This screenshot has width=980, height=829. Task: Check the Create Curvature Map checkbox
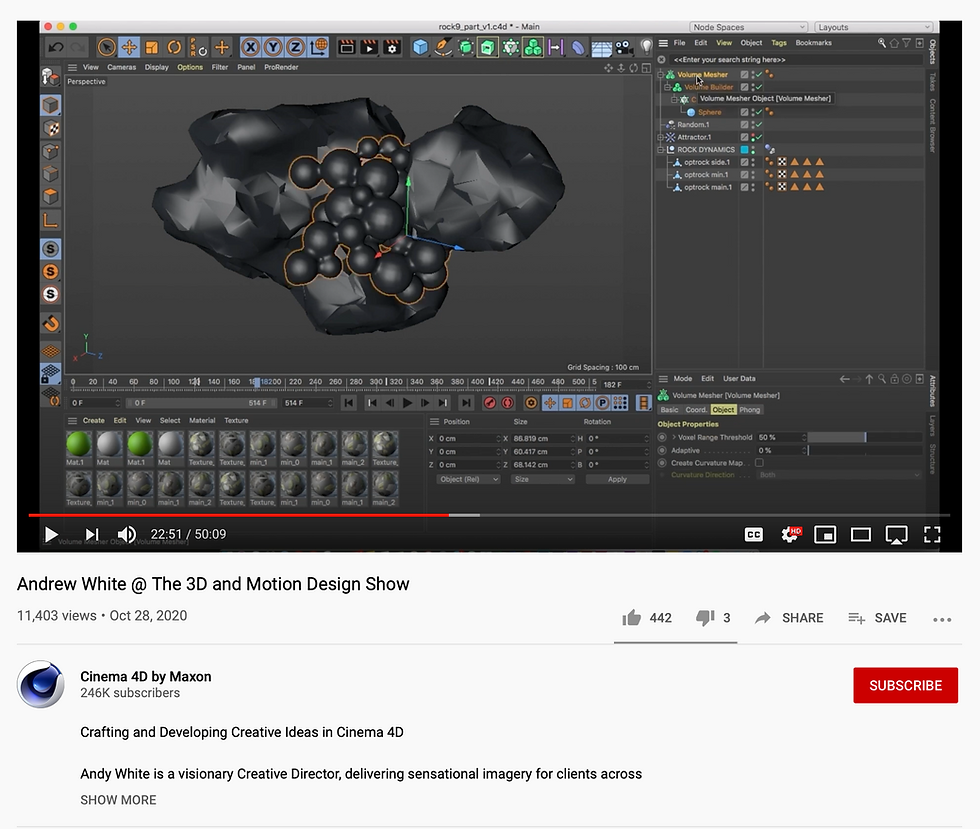(x=759, y=463)
